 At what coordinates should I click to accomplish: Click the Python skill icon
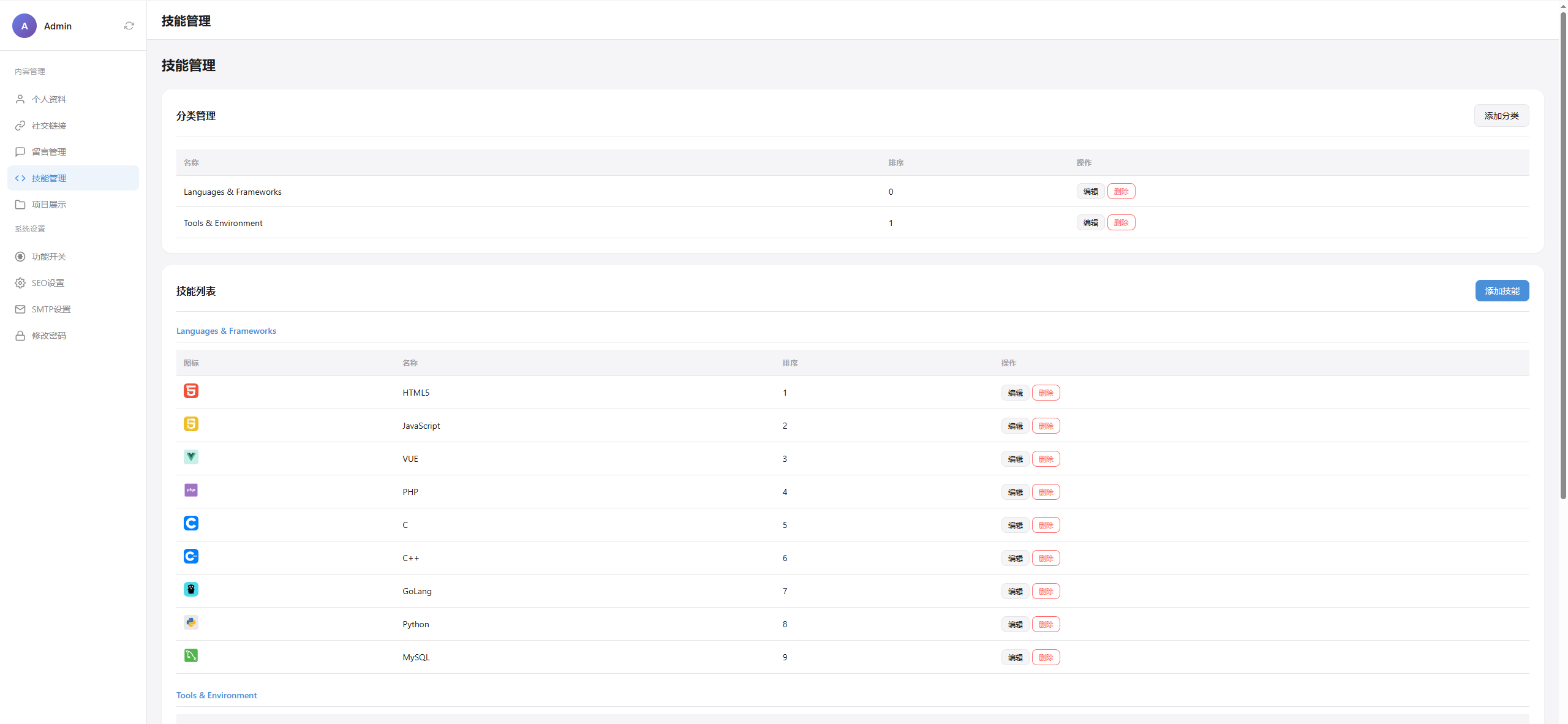click(191, 622)
